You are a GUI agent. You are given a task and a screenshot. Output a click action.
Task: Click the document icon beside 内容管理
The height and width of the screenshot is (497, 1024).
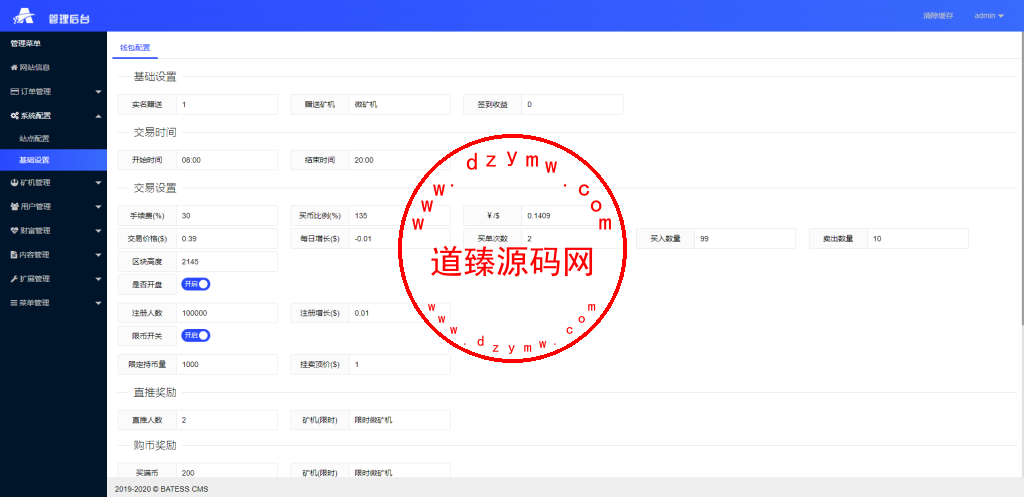(14, 255)
